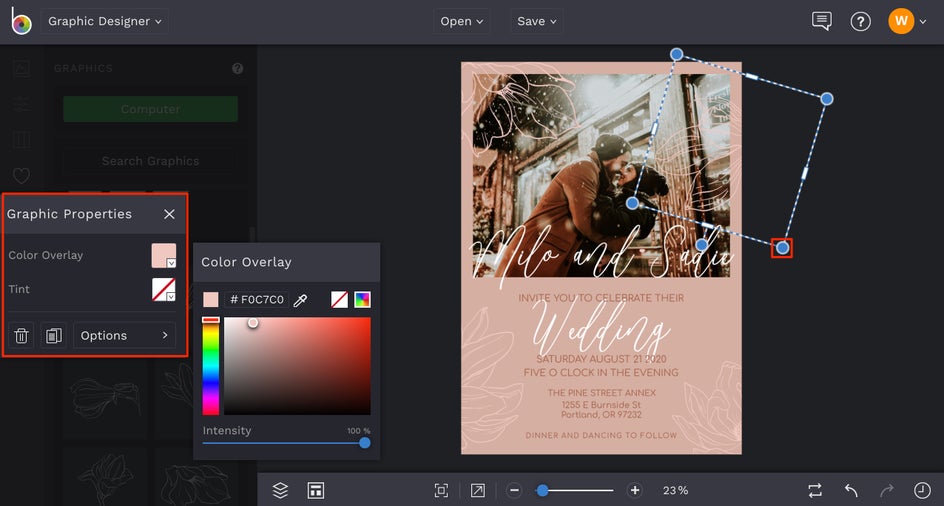Click the left corner handle on the photo
Viewport: 944px width, 506px height.
pos(632,204)
